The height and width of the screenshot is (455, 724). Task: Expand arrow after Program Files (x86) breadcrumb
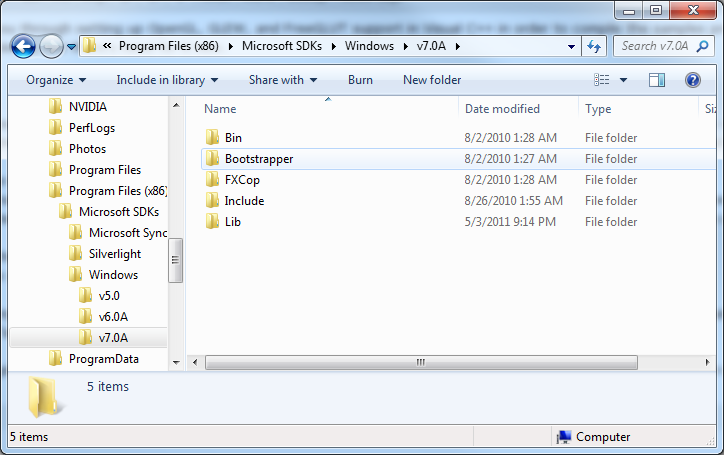[x=230, y=47]
